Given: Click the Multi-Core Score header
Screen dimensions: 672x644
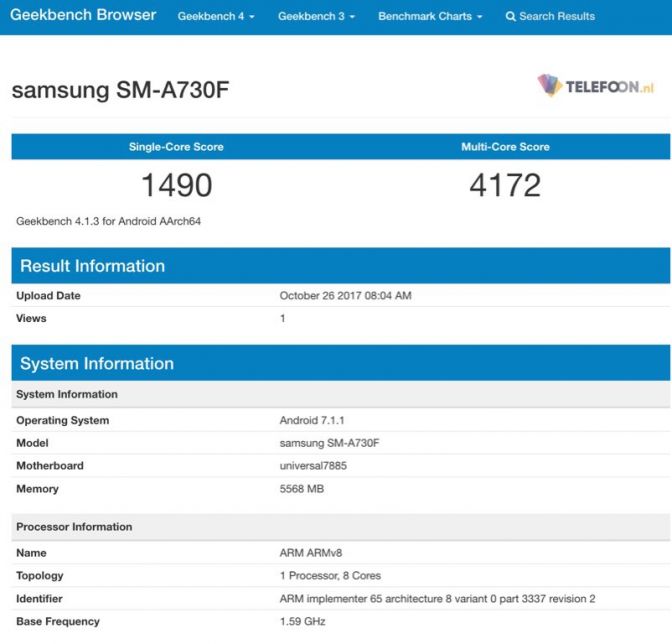Looking at the screenshot, I should click(505, 147).
